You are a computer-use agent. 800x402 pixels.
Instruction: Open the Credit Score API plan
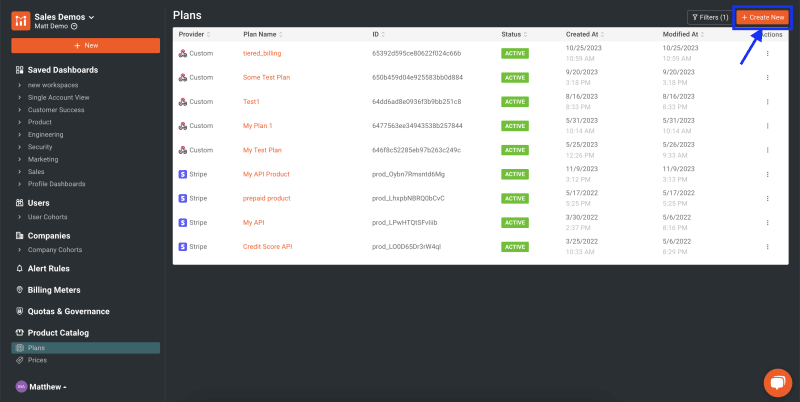point(267,246)
